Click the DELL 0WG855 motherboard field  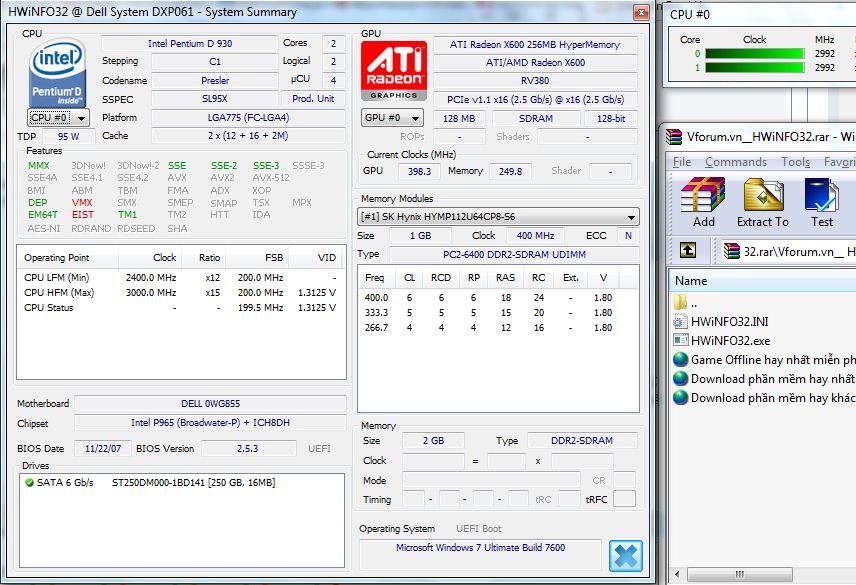click(210, 404)
